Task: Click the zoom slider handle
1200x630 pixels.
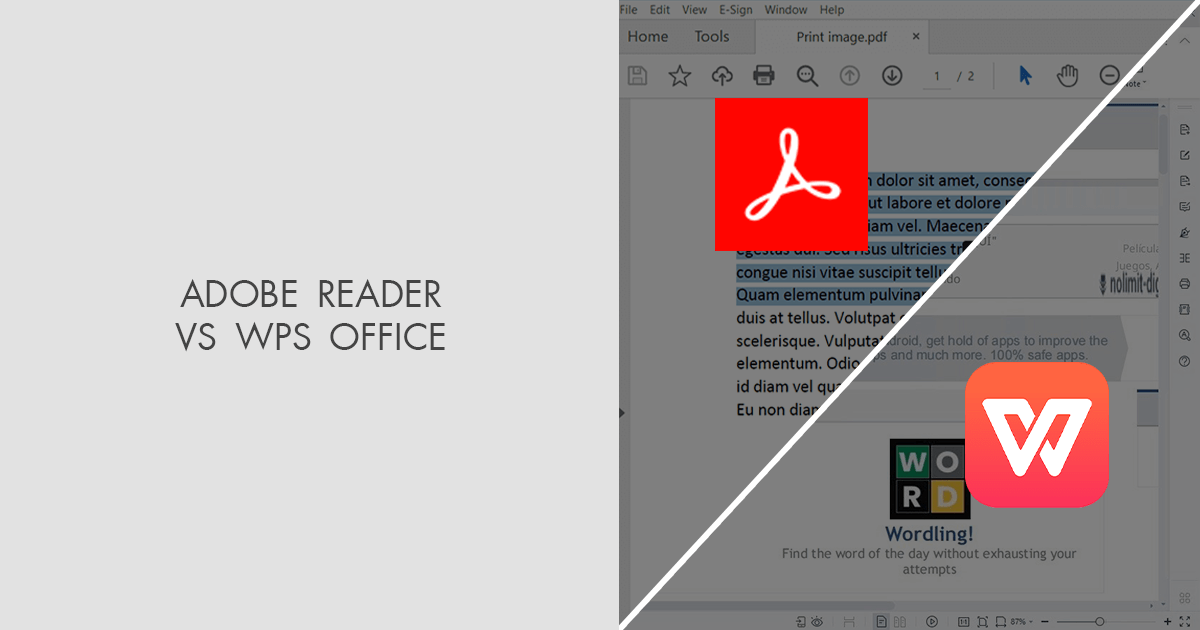Action: (1100, 621)
